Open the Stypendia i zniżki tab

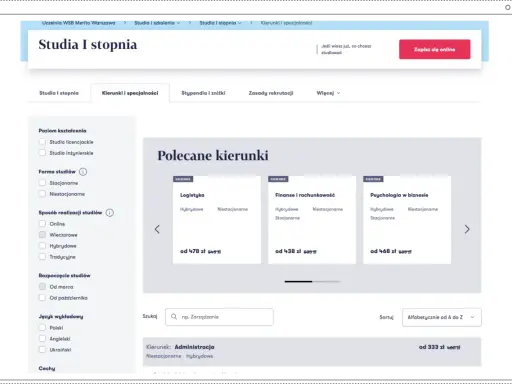(203, 93)
